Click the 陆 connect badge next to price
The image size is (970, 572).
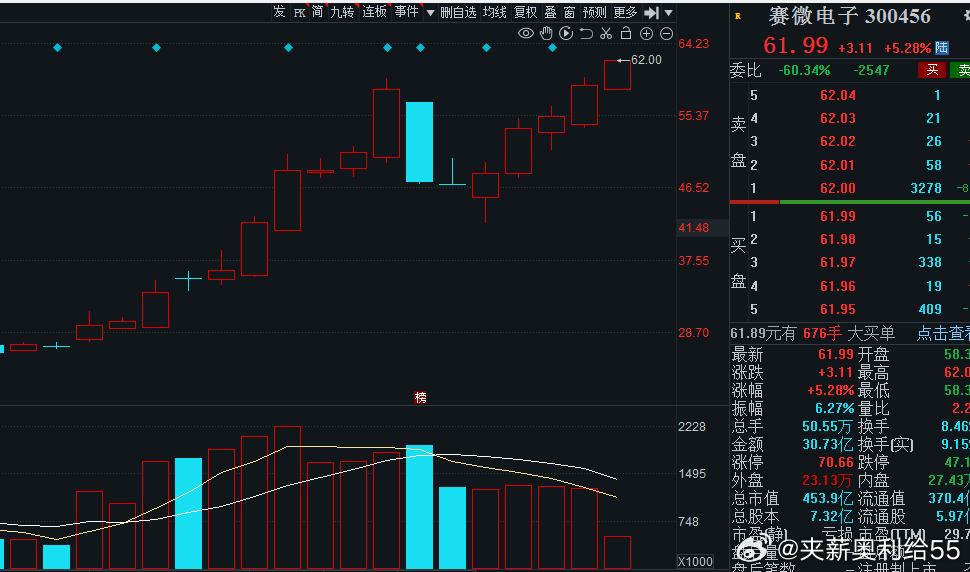[942, 48]
